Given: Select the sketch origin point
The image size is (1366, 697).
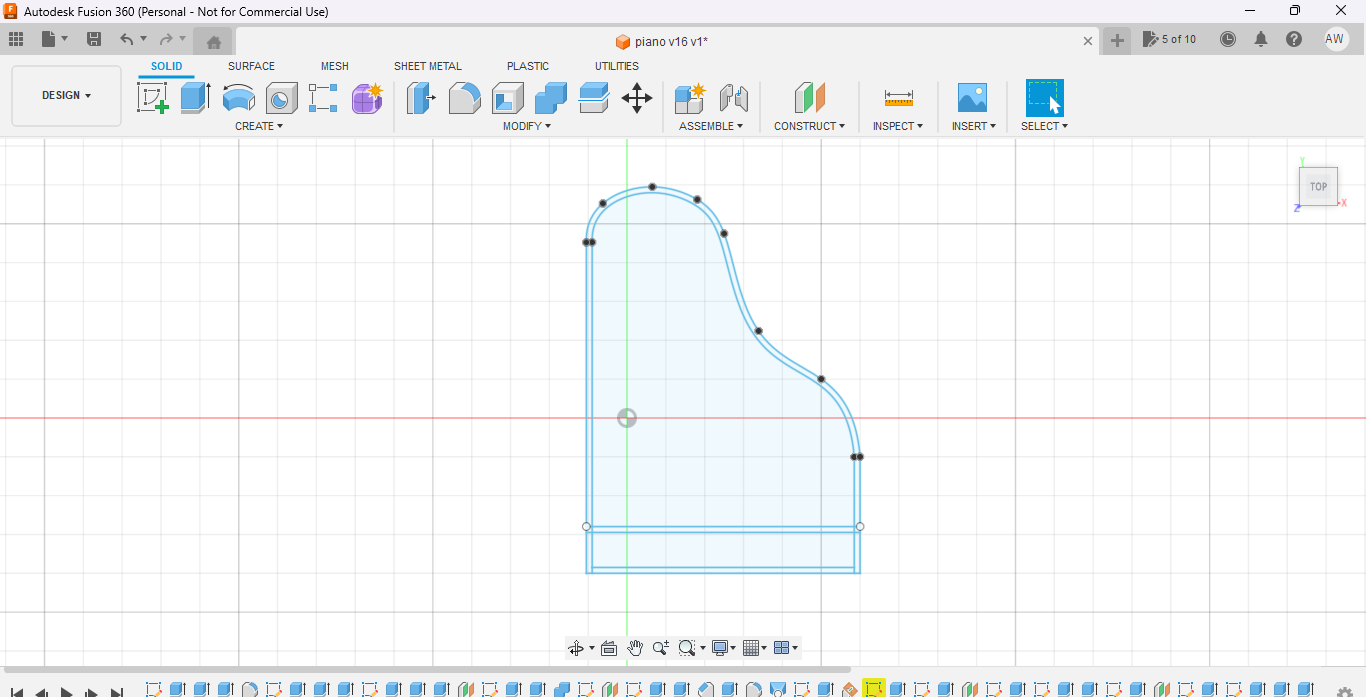Looking at the screenshot, I should (x=627, y=418).
